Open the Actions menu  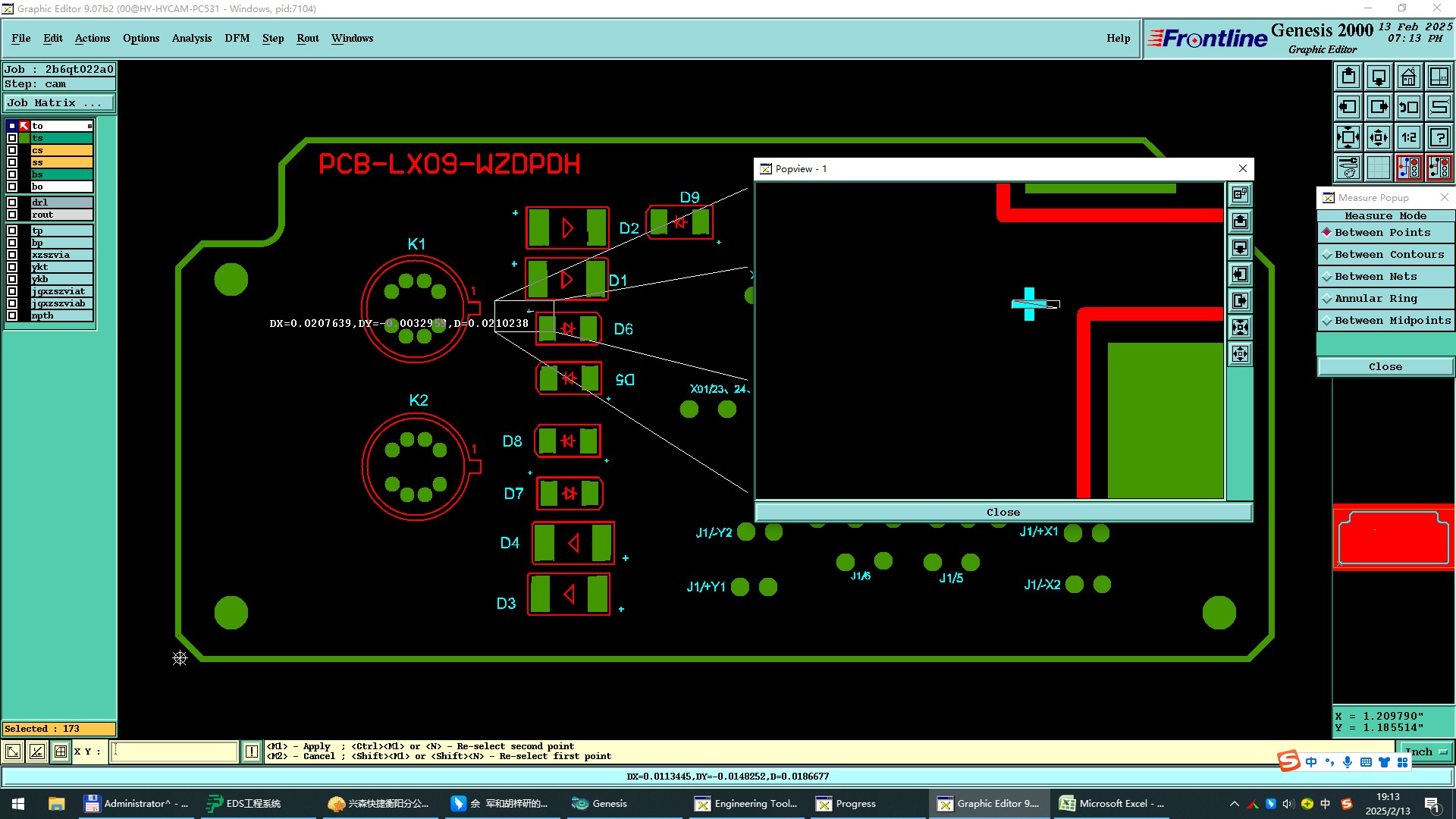point(93,39)
